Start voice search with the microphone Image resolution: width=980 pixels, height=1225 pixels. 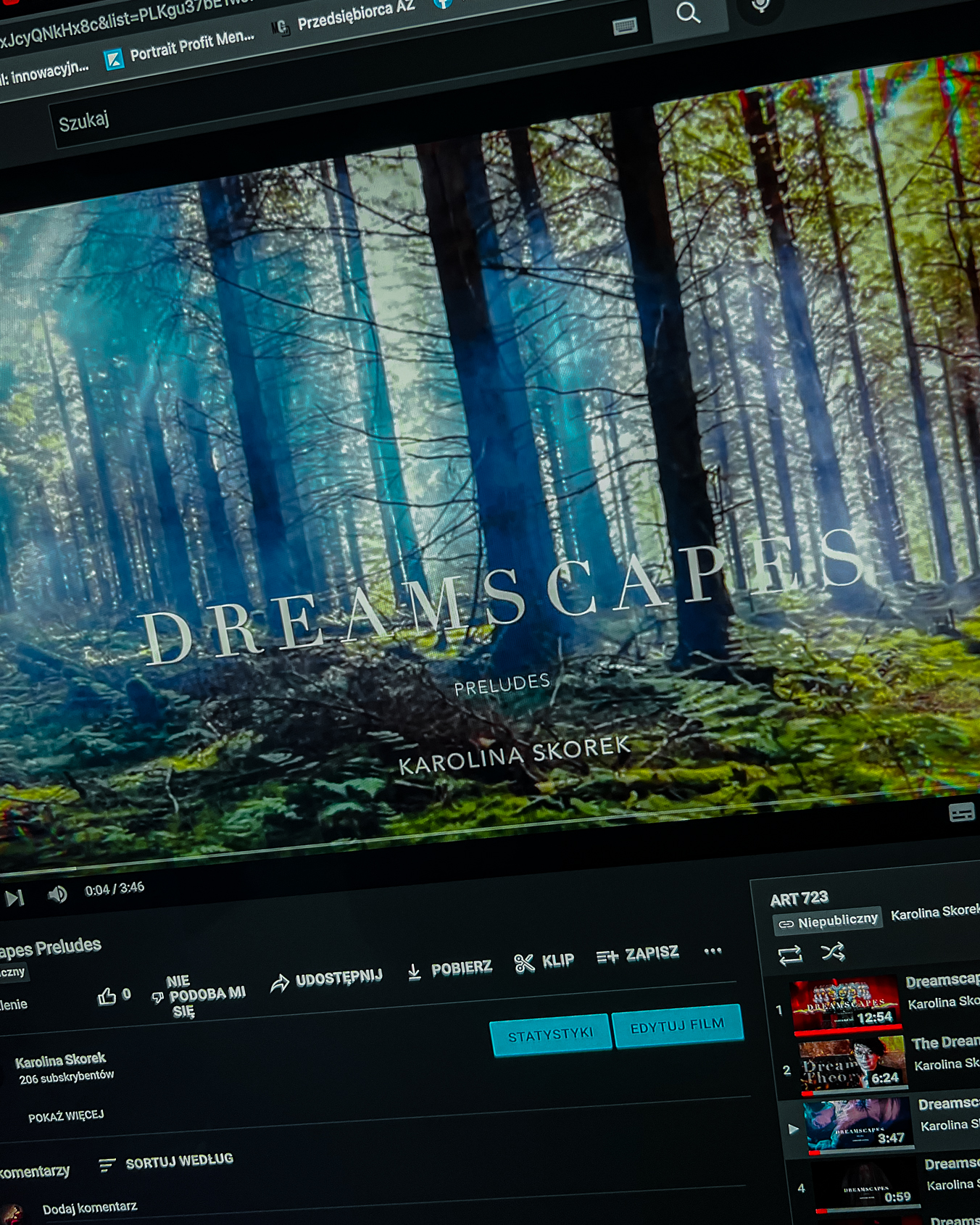pyautogui.click(x=760, y=6)
